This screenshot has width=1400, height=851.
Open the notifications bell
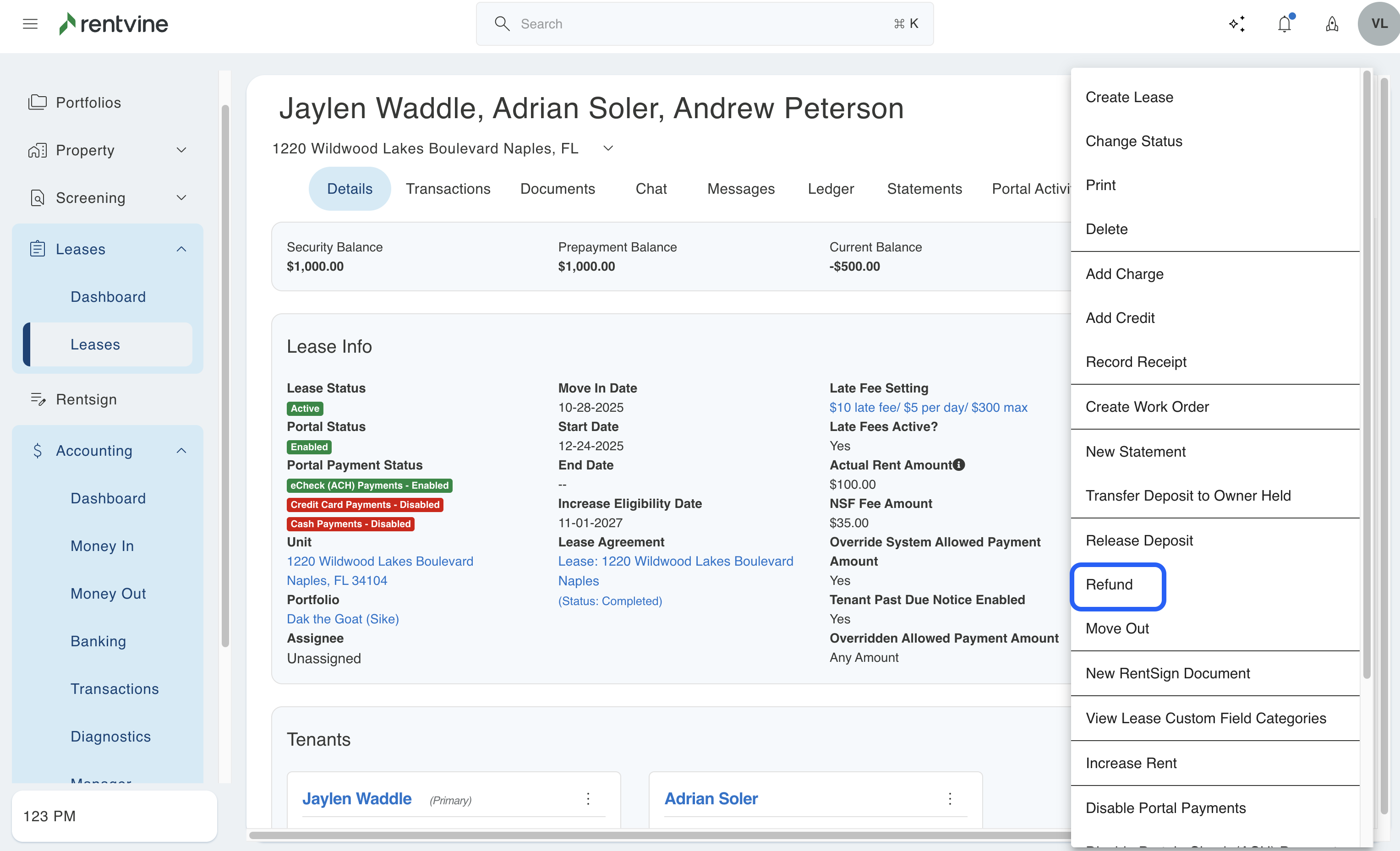pyautogui.click(x=1284, y=24)
